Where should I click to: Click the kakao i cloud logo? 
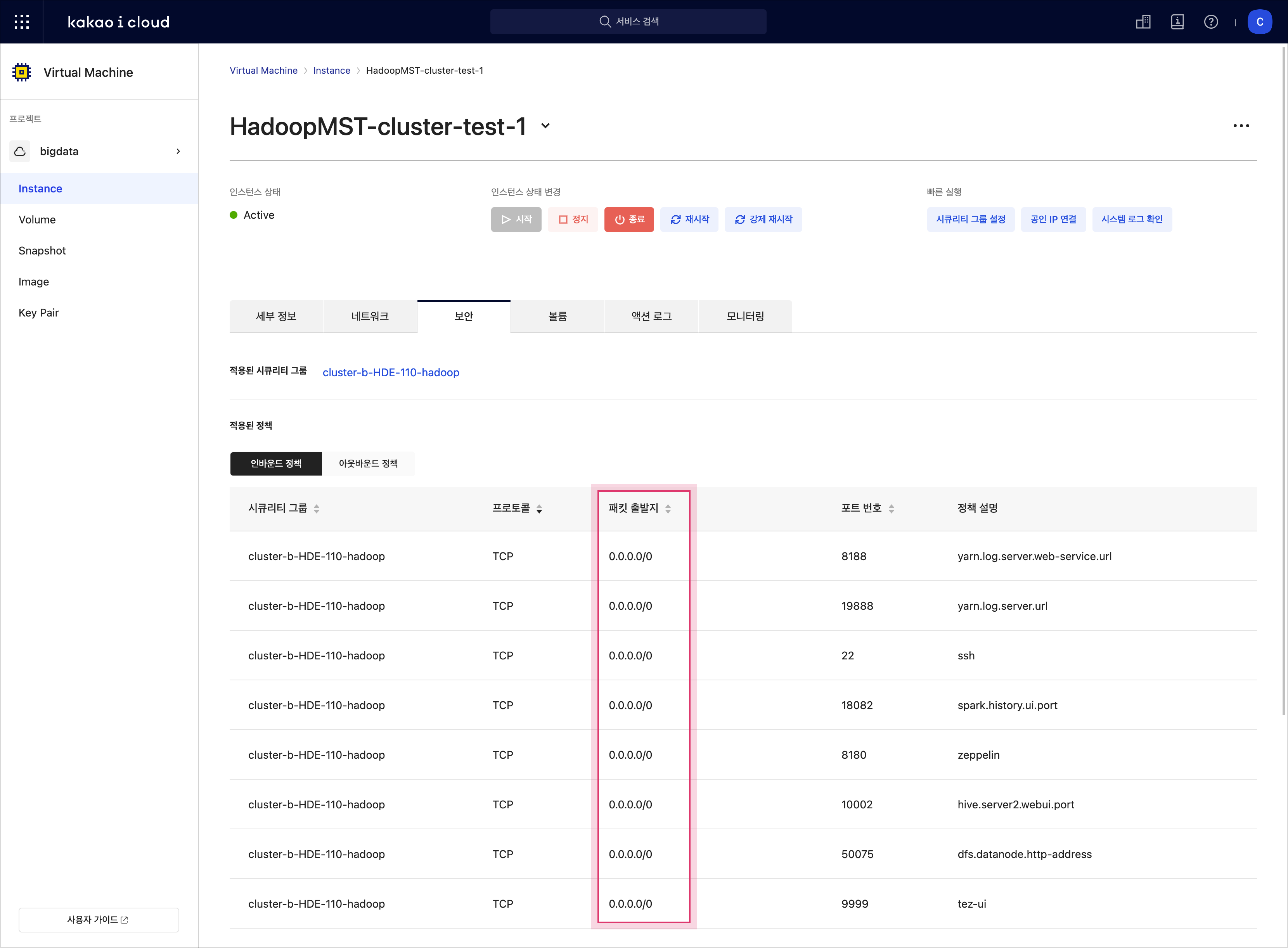tap(118, 22)
